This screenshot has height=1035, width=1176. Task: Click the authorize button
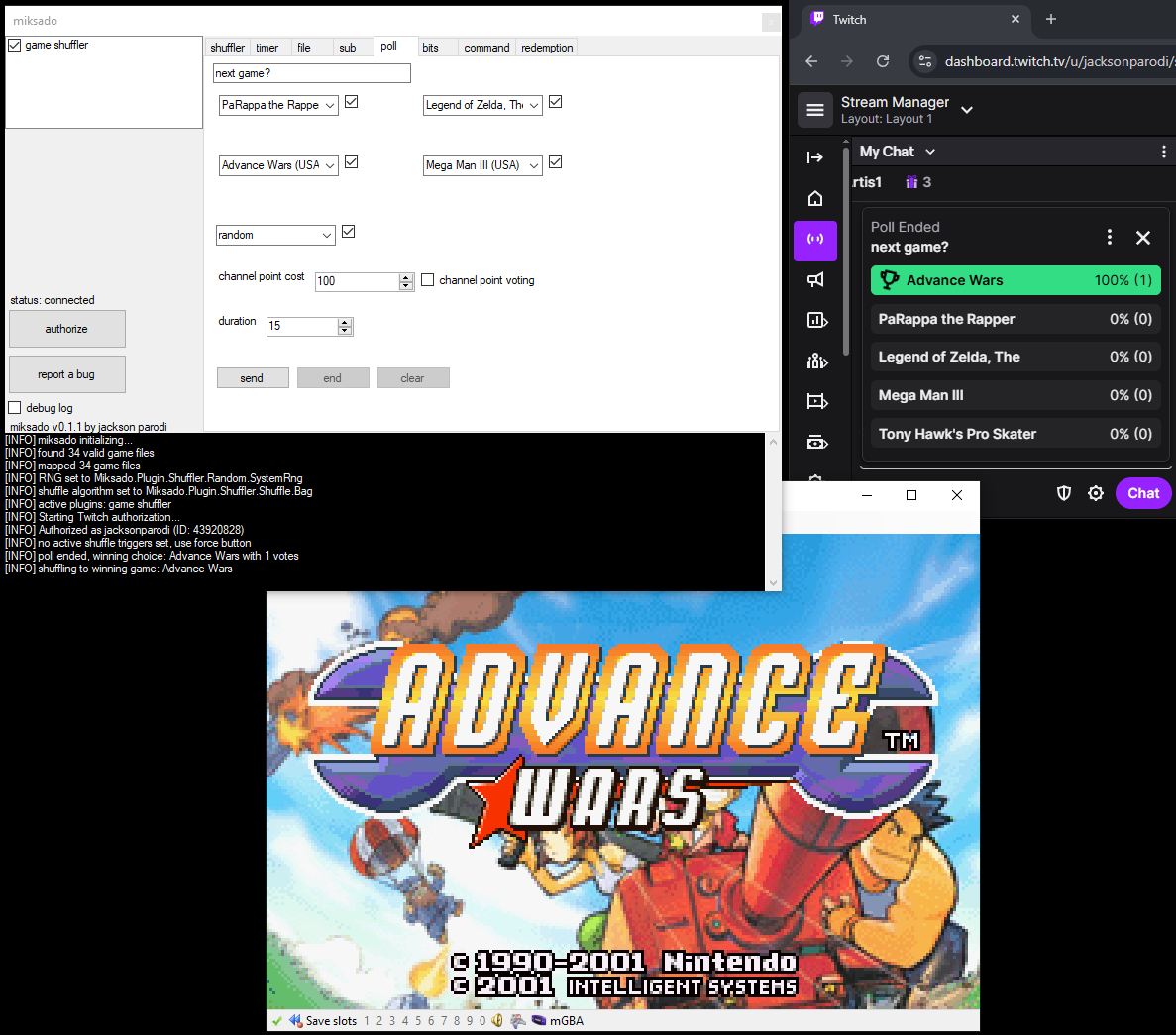pyautogui.click(x=66, y=329)
